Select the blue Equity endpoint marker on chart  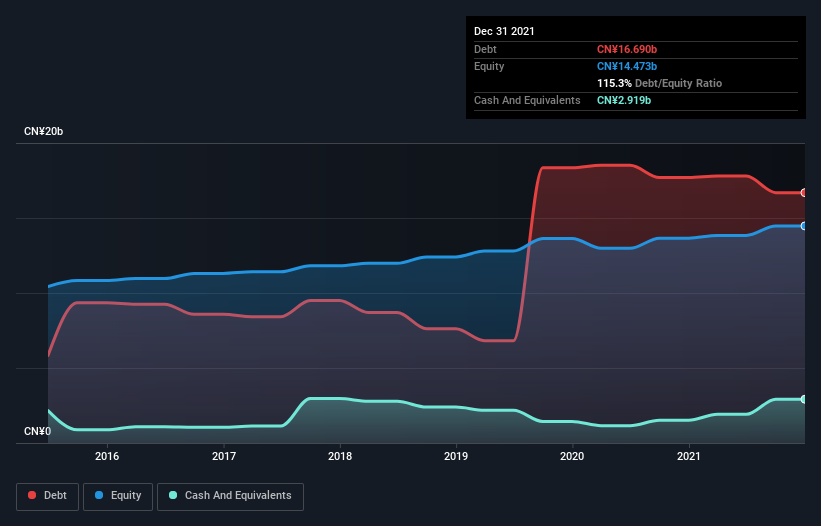click(x=804, y=226)
